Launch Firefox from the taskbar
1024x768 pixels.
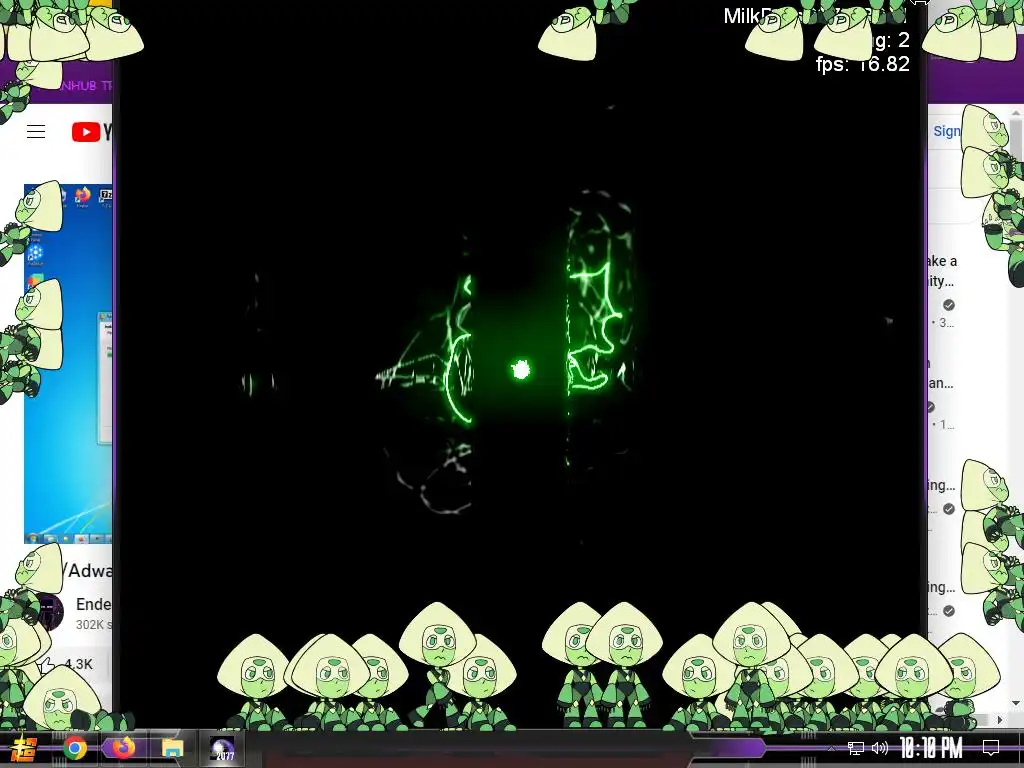click(123, 748)
